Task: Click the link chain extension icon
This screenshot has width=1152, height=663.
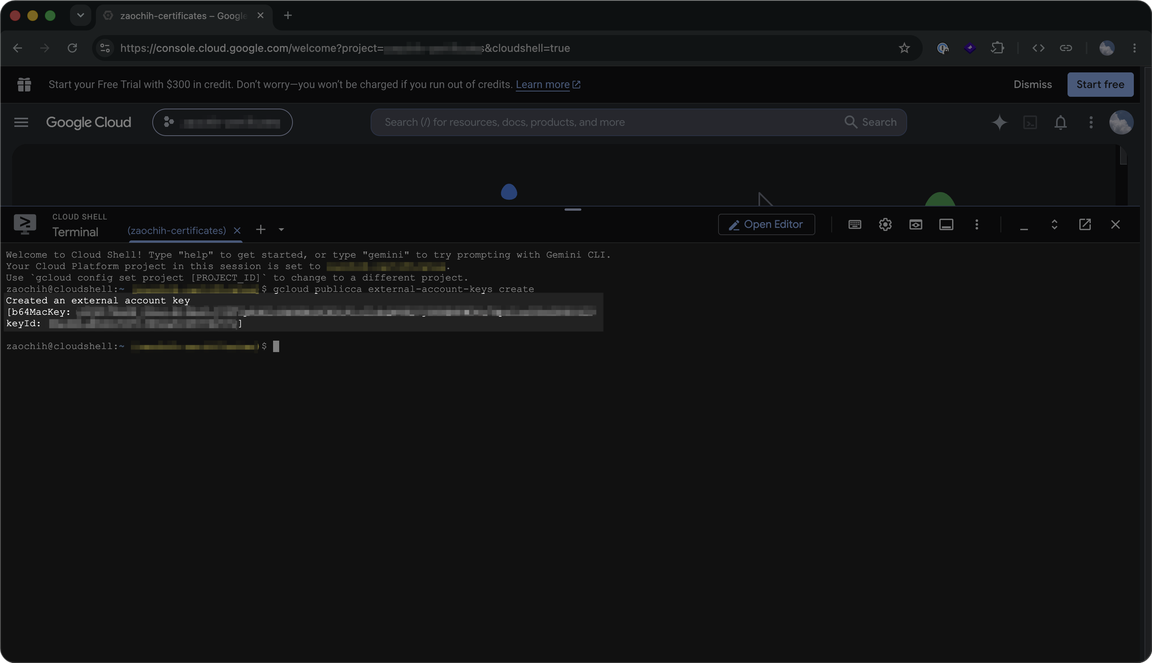Action: 1065,48
